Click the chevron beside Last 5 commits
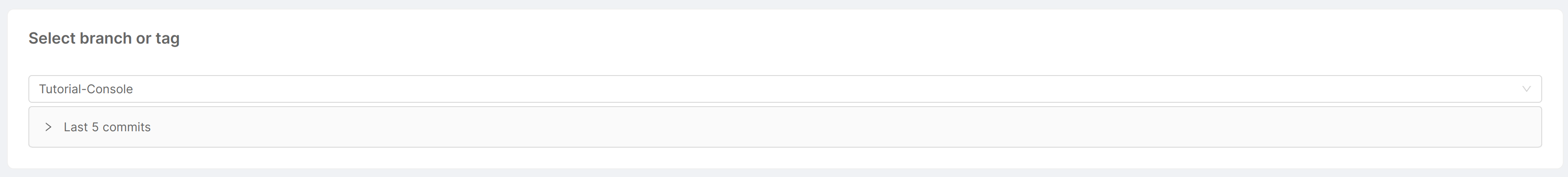The image size is (1568, 177). click(48, 127)
